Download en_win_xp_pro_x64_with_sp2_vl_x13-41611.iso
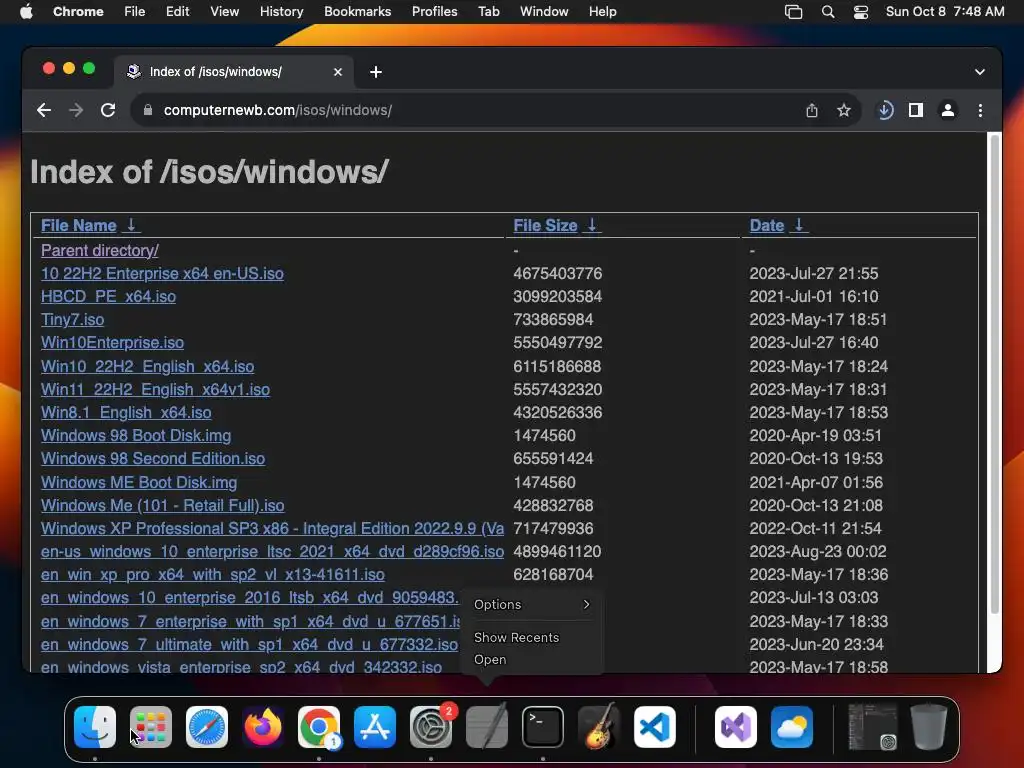 pyautogui.click(x=213, y=575)
